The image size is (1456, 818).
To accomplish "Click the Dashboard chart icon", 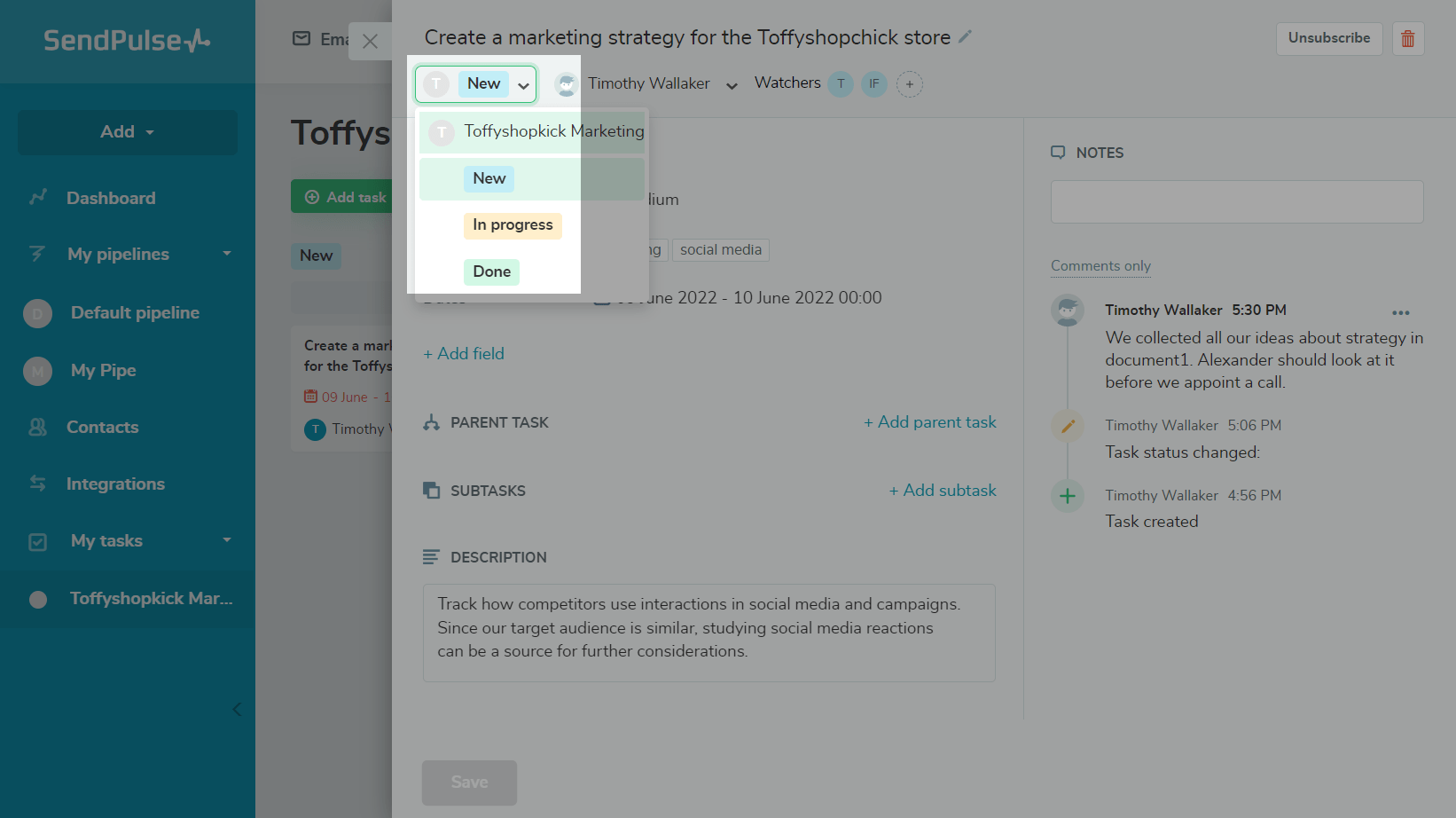I will (37, 197).
